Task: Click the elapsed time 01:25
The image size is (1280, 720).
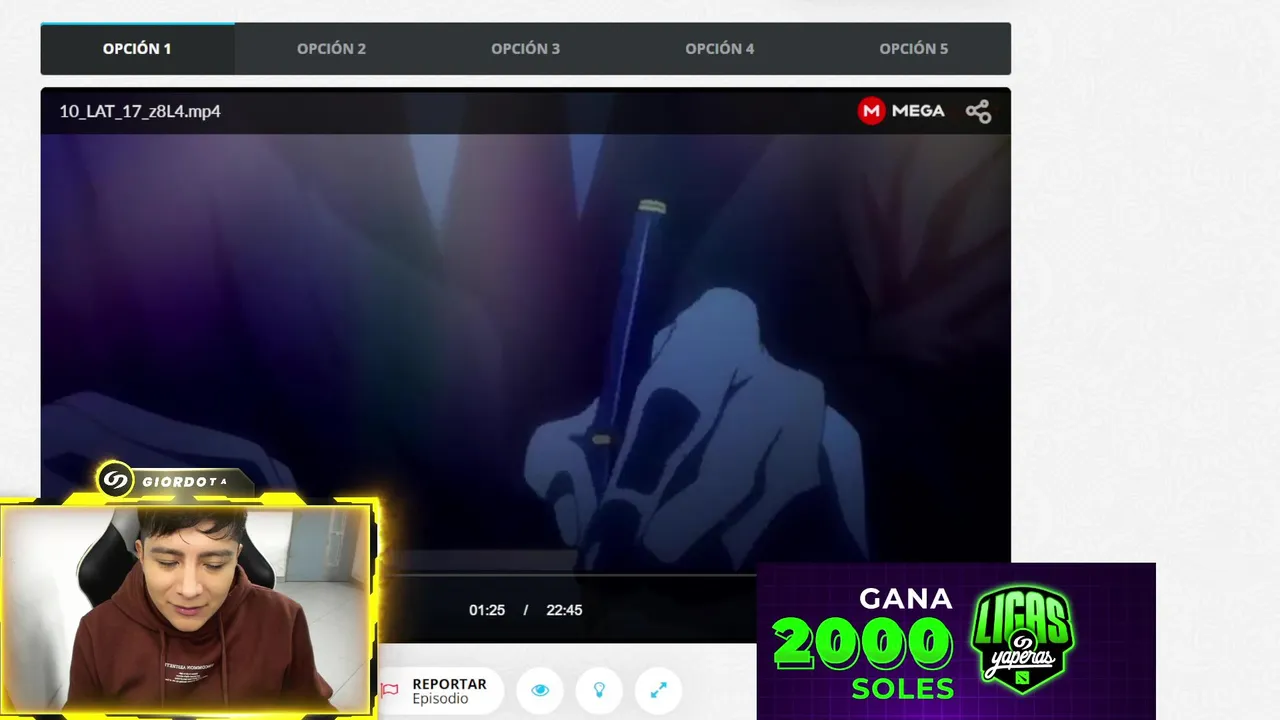Action: pyautogui.click(x=487, y=610)
